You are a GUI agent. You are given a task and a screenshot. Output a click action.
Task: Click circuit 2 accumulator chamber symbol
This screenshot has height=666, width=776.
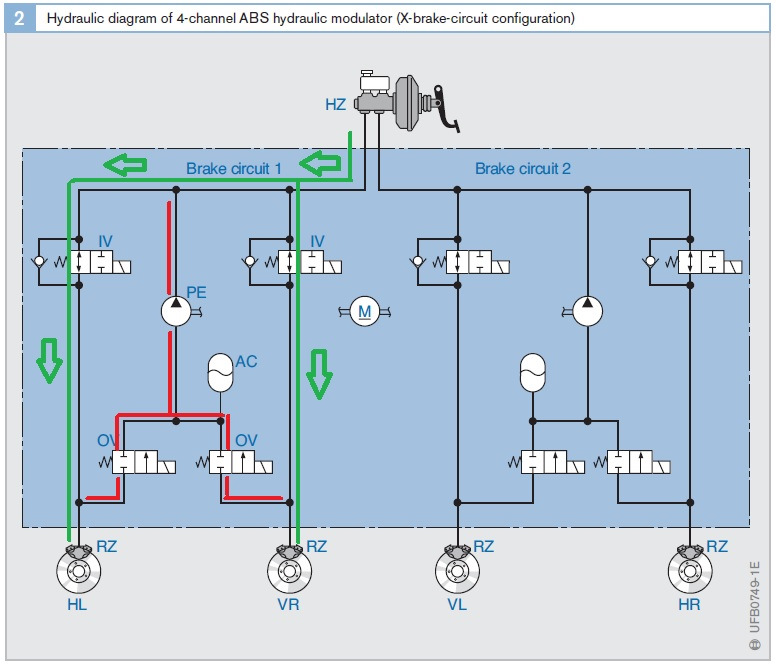pos(533,373)
